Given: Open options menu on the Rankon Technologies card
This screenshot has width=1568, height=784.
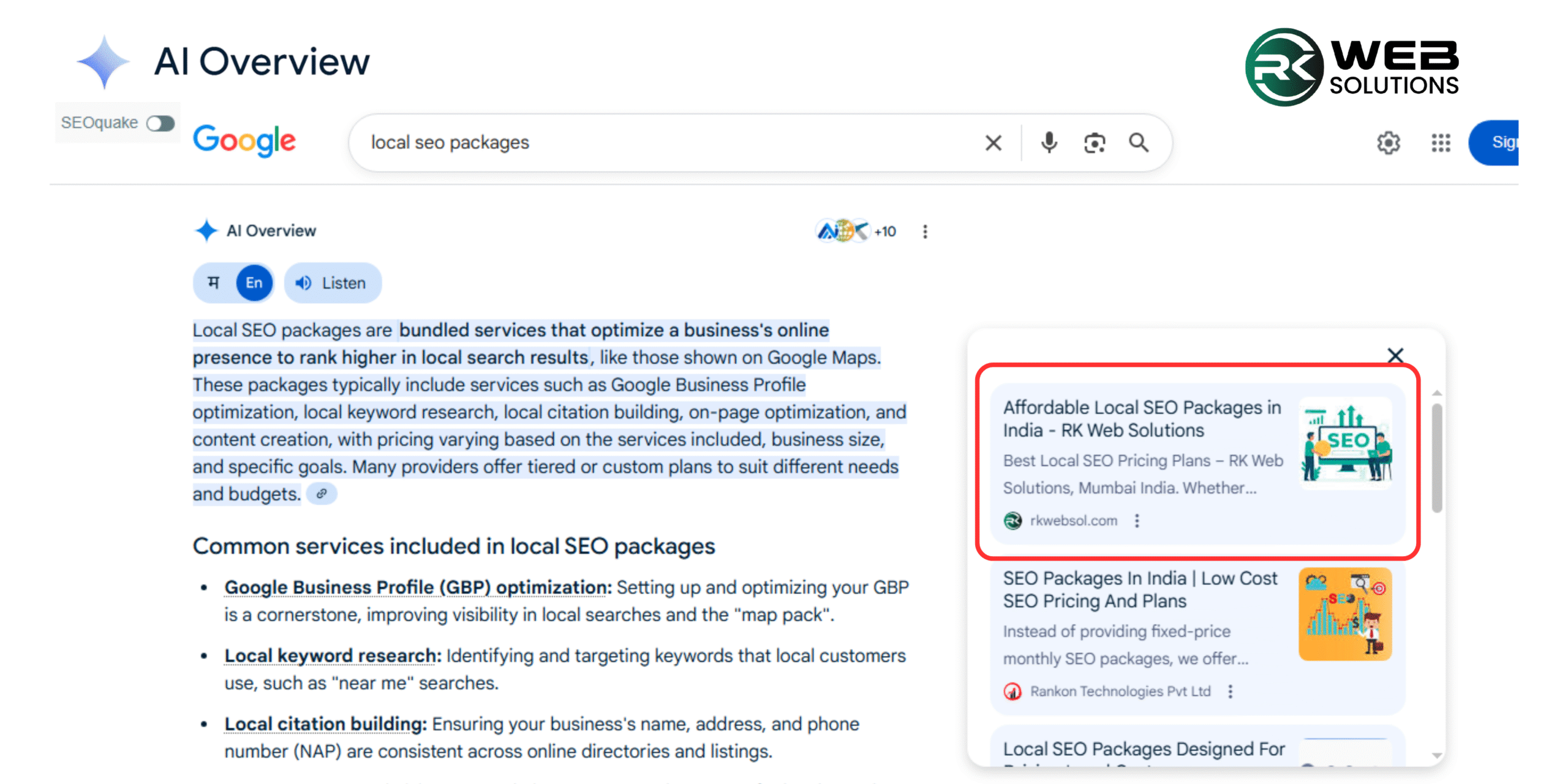Looking at the screenshot, I should click(x=1230, y=691).
